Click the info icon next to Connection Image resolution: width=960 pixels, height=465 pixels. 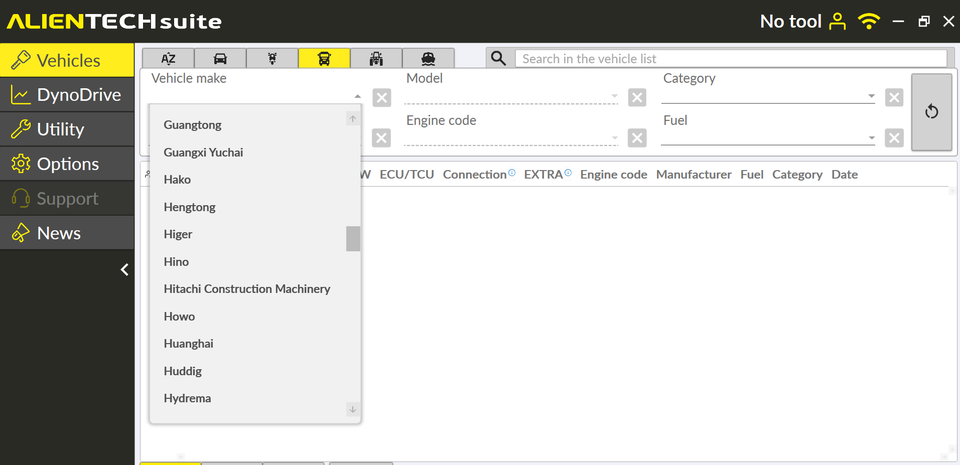point(512,173)
